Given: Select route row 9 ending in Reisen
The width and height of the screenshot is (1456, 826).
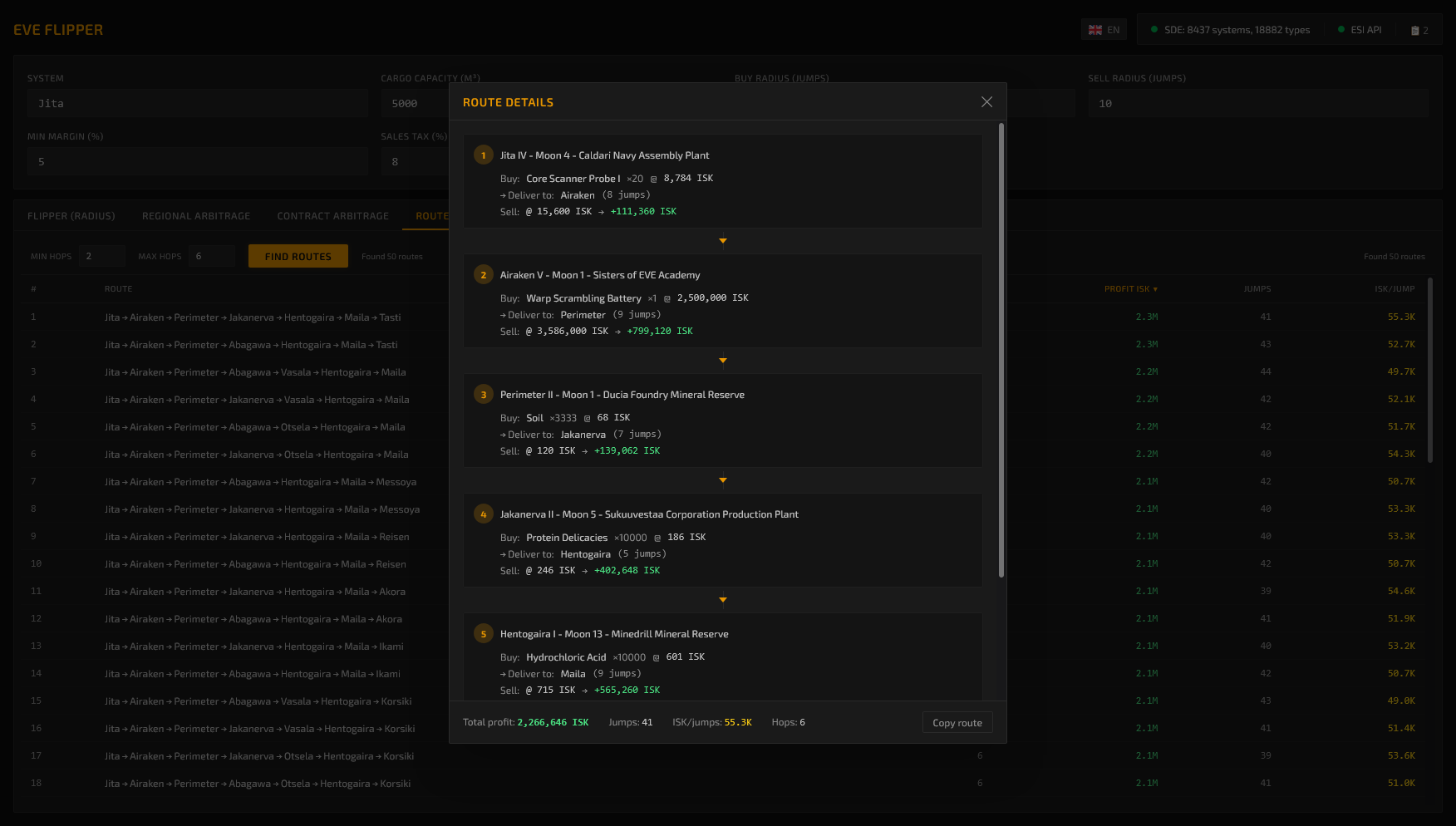Looking at the screenshot, I should coord(723,537).
